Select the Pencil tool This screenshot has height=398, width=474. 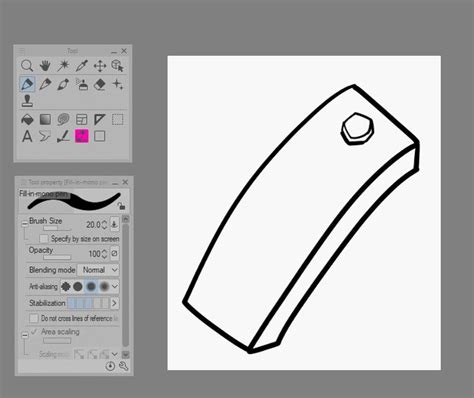[45, 84]
